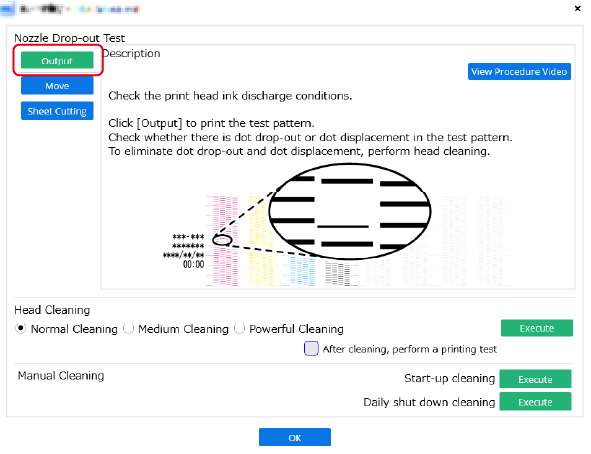
Task: Open the View Procedure Video link
Action: 519,72
